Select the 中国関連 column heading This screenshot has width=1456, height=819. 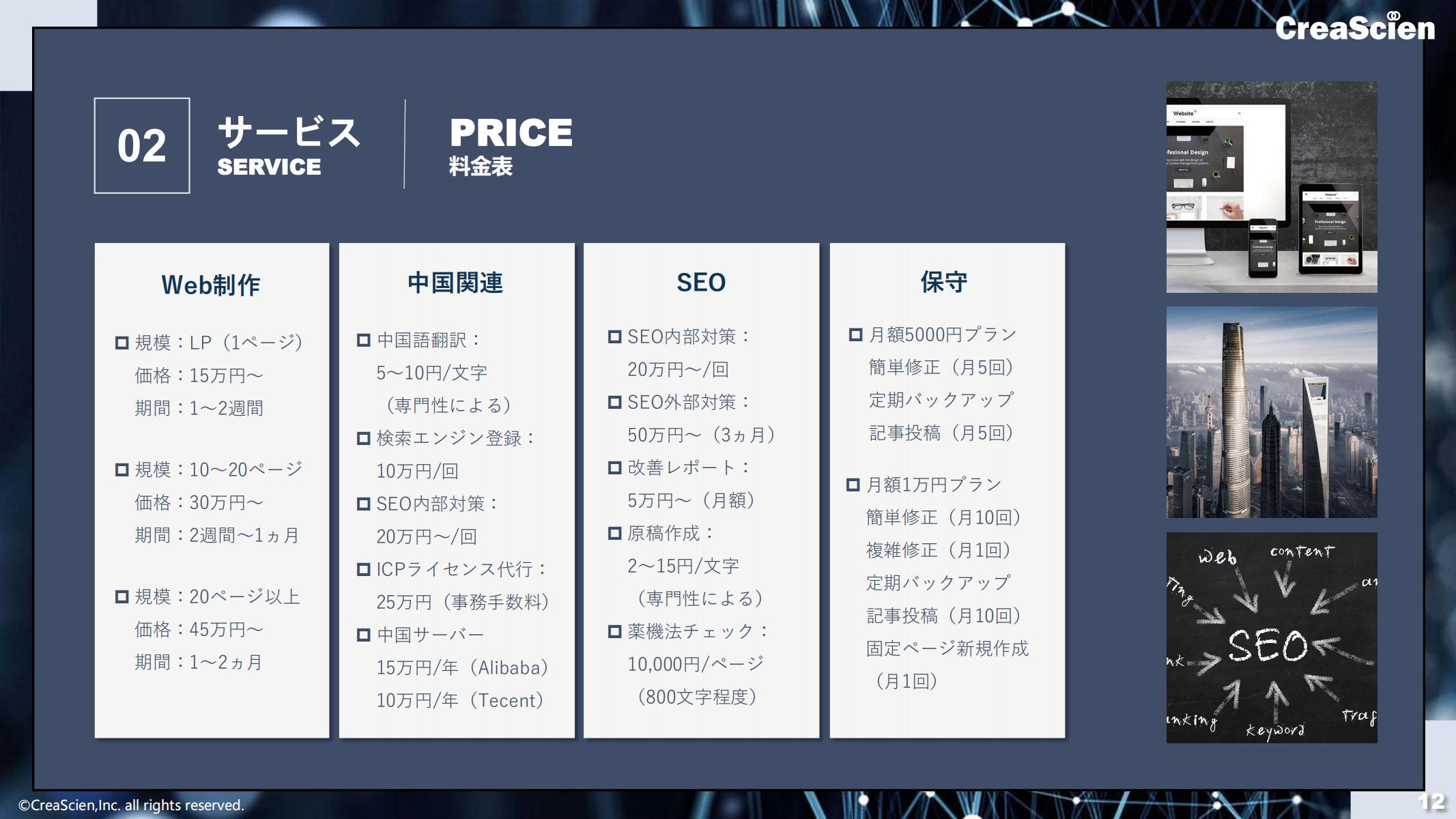tap(455, 283)
